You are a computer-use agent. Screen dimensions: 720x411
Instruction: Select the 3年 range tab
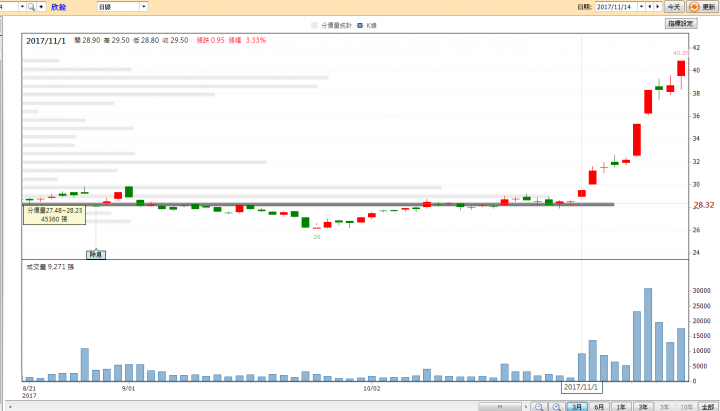tap(643, 407)
